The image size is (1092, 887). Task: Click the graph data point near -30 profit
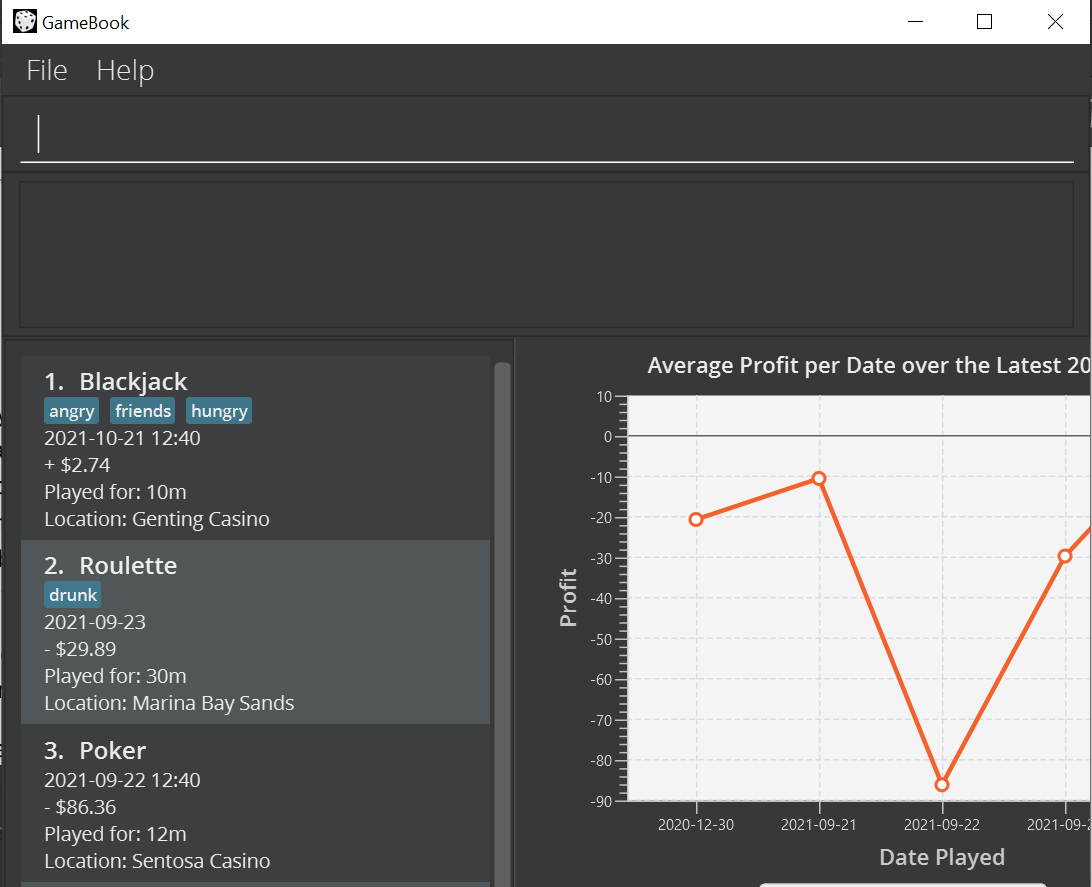pyautogui.click(x=1065, y=556)
